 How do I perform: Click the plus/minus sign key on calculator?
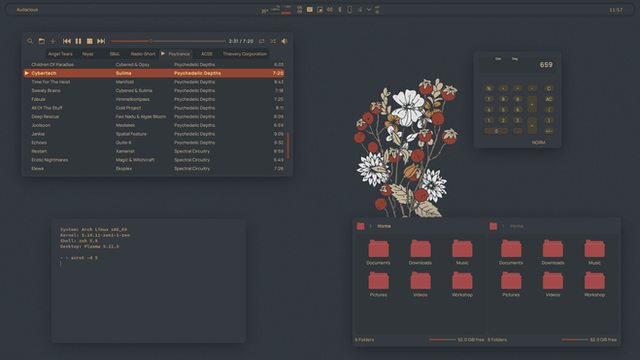[x=549, y=131]
